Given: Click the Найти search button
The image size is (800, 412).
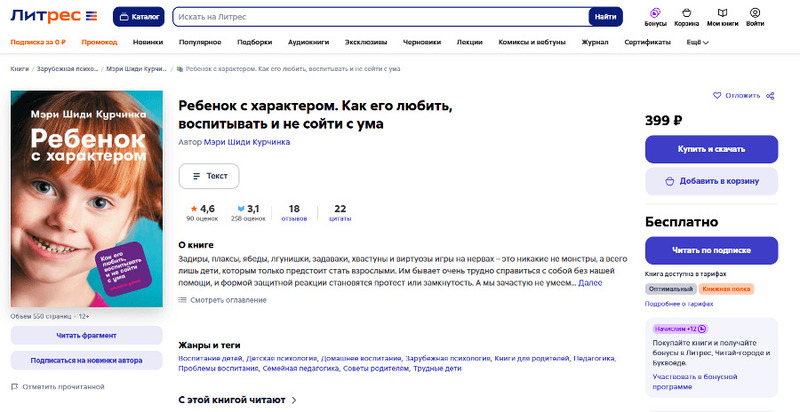Looking at the screenshot, I should [606, 17].
